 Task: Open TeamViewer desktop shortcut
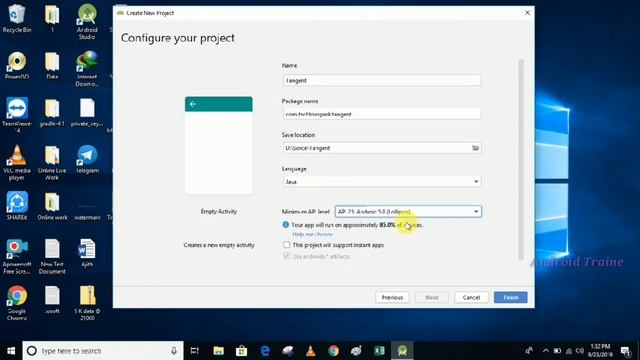click(17, 115)
